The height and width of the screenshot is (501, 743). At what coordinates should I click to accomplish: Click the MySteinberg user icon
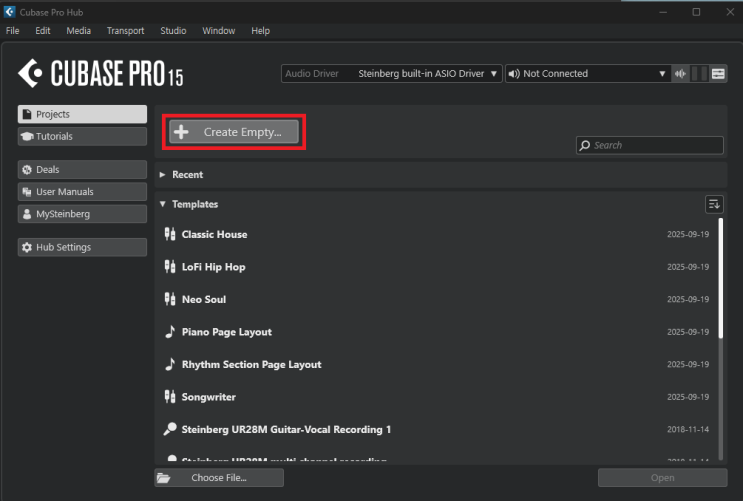coord(27,214)
